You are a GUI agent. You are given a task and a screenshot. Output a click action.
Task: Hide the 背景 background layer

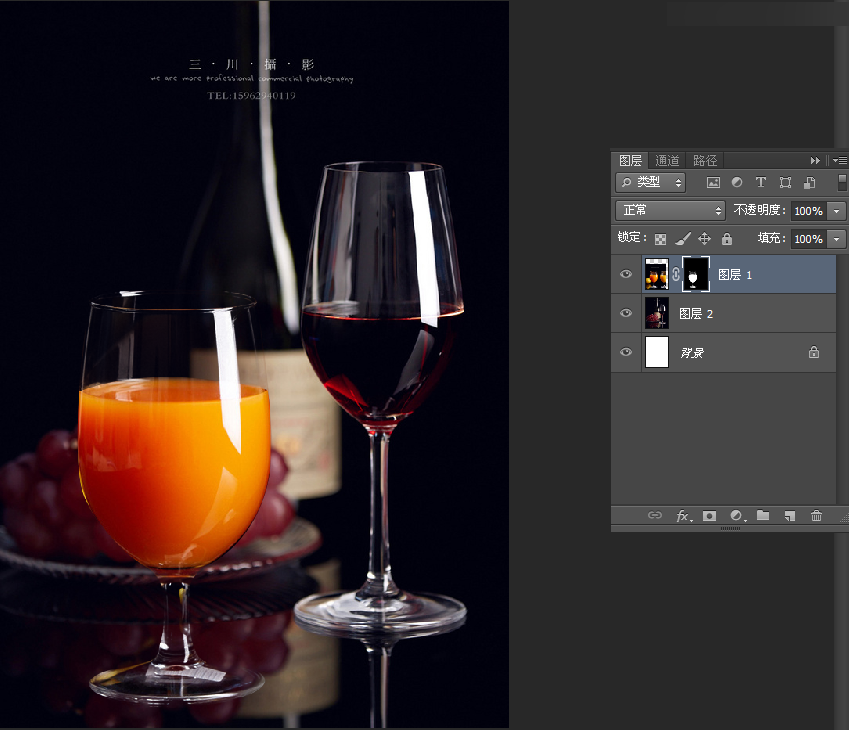pos(625,352)
